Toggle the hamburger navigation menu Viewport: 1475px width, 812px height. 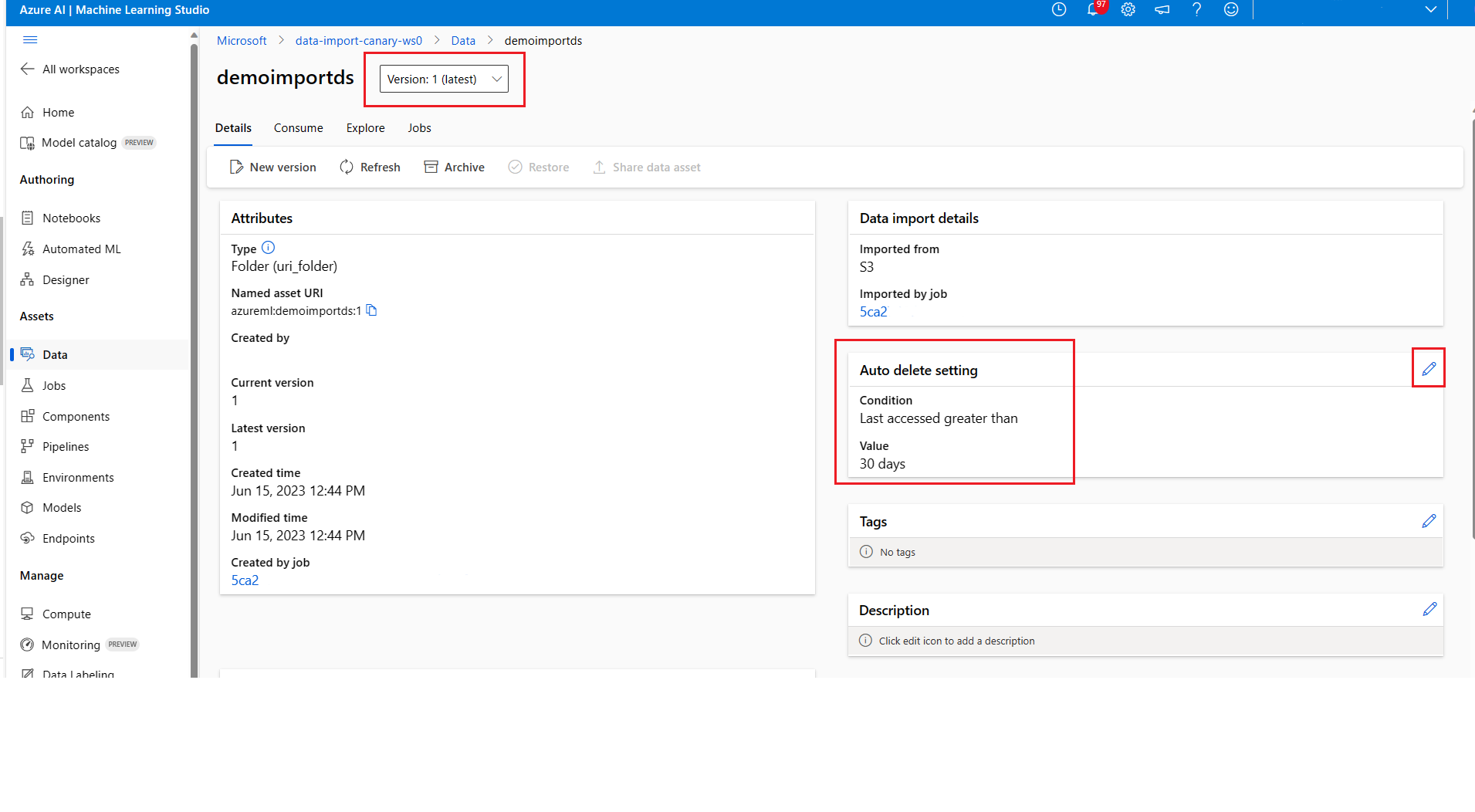[x=30, y=39]
